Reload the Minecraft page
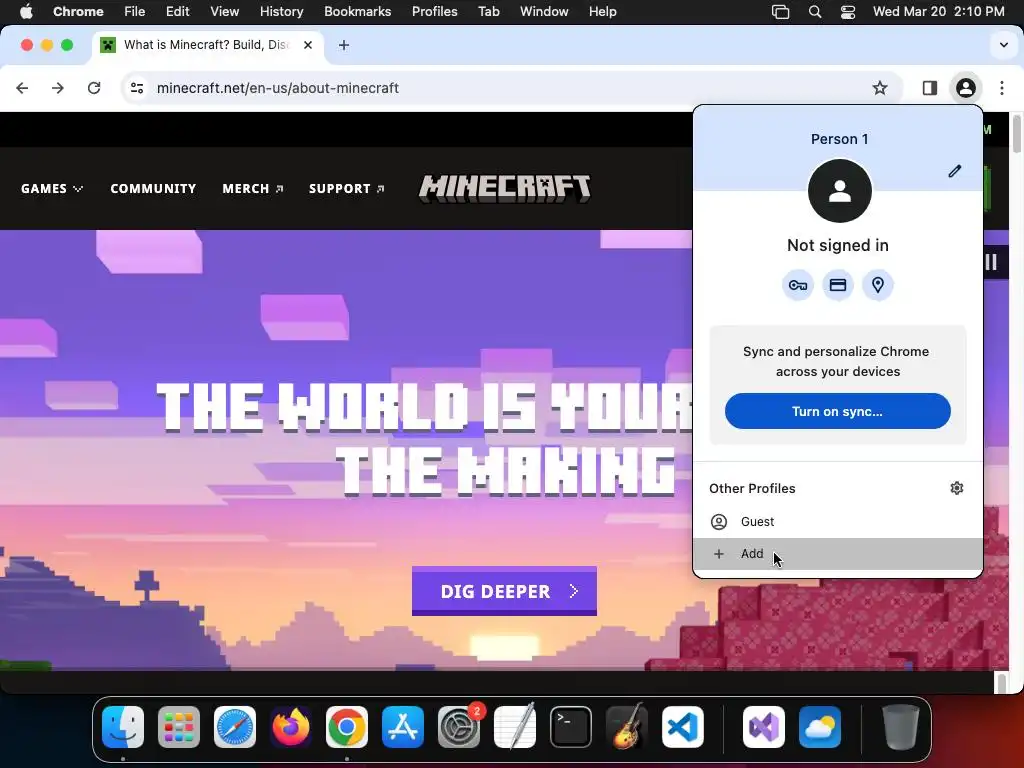This screenshot has height=768, width=1024. click(x=94, y=88)
